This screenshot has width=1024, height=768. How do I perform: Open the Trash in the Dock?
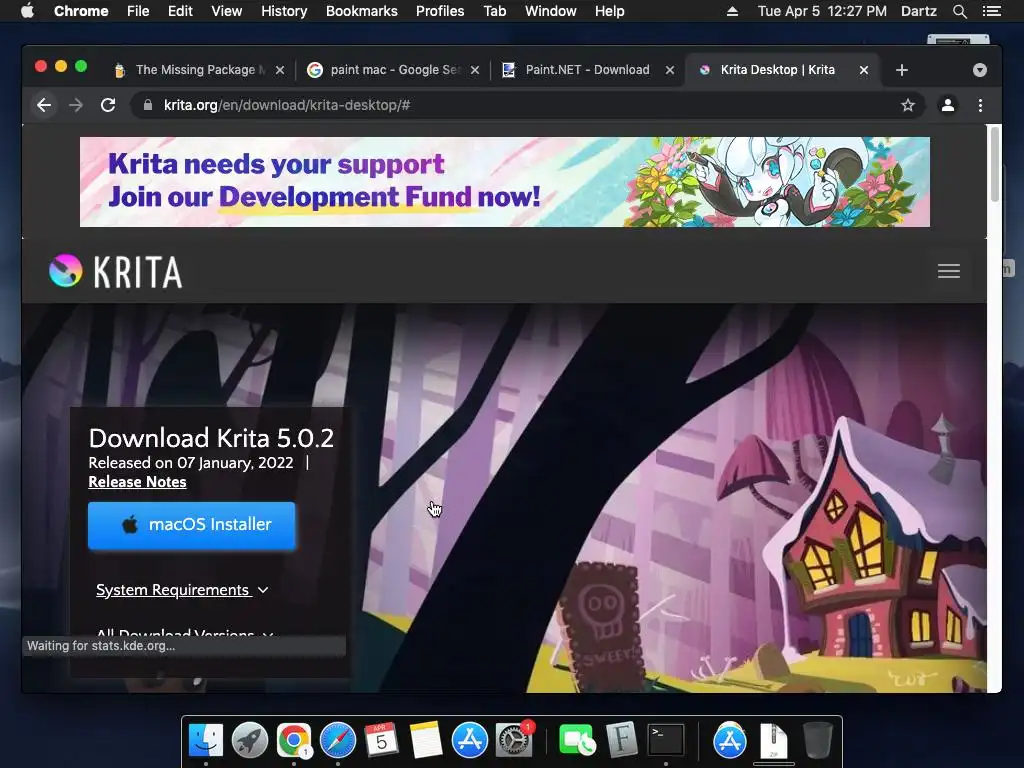click(818, 740)
